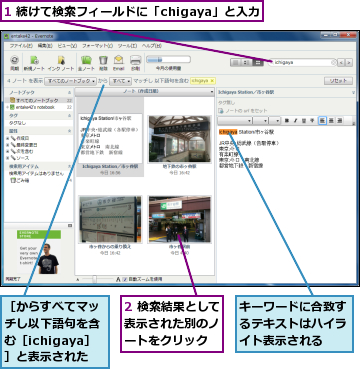
Task: Open the font color dropdown
Action: [x=275, y=121]
